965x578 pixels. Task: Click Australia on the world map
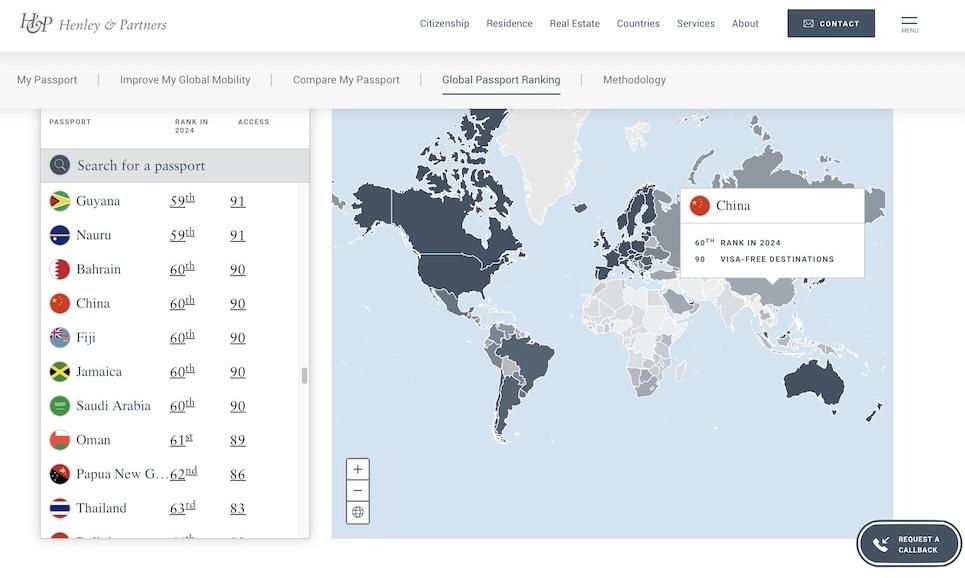(x=814, y=384)
